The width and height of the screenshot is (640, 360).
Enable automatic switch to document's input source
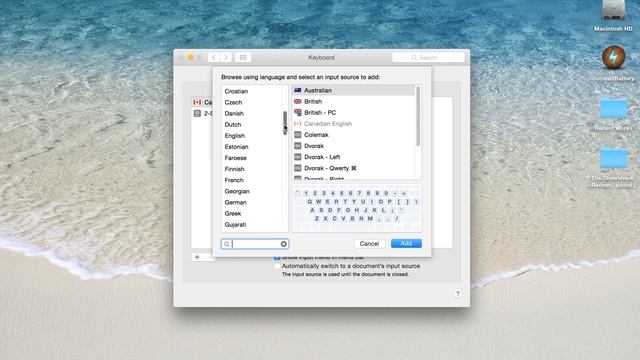[277, 266]
